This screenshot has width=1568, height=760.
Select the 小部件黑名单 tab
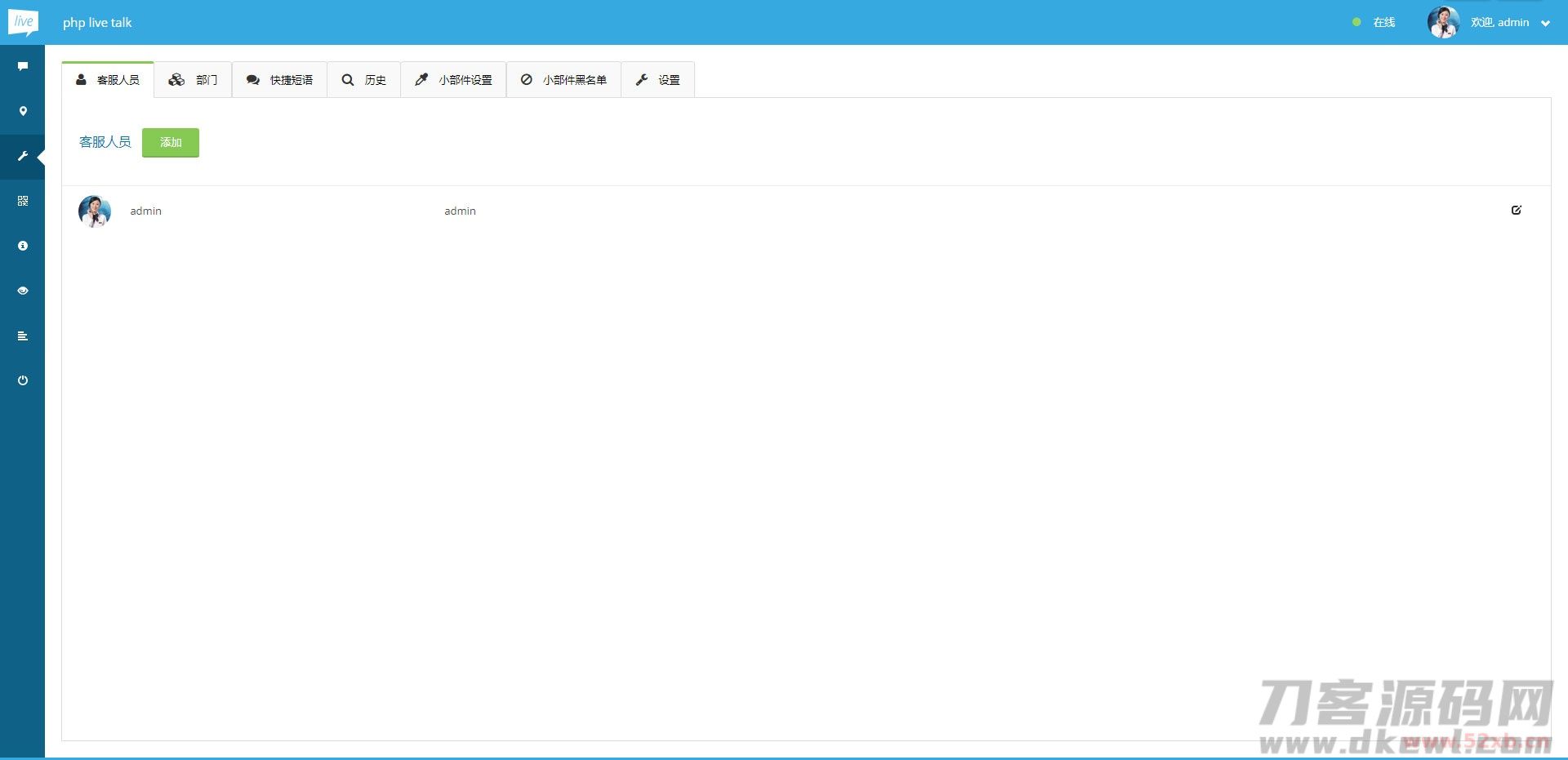[x=564, y=80]
